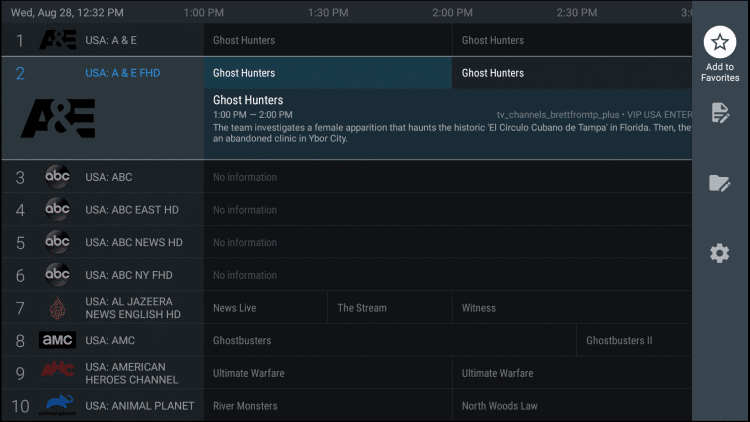
Task: Click the 1:00 PM – 2:00 PM time range
Action: (253, 115)
